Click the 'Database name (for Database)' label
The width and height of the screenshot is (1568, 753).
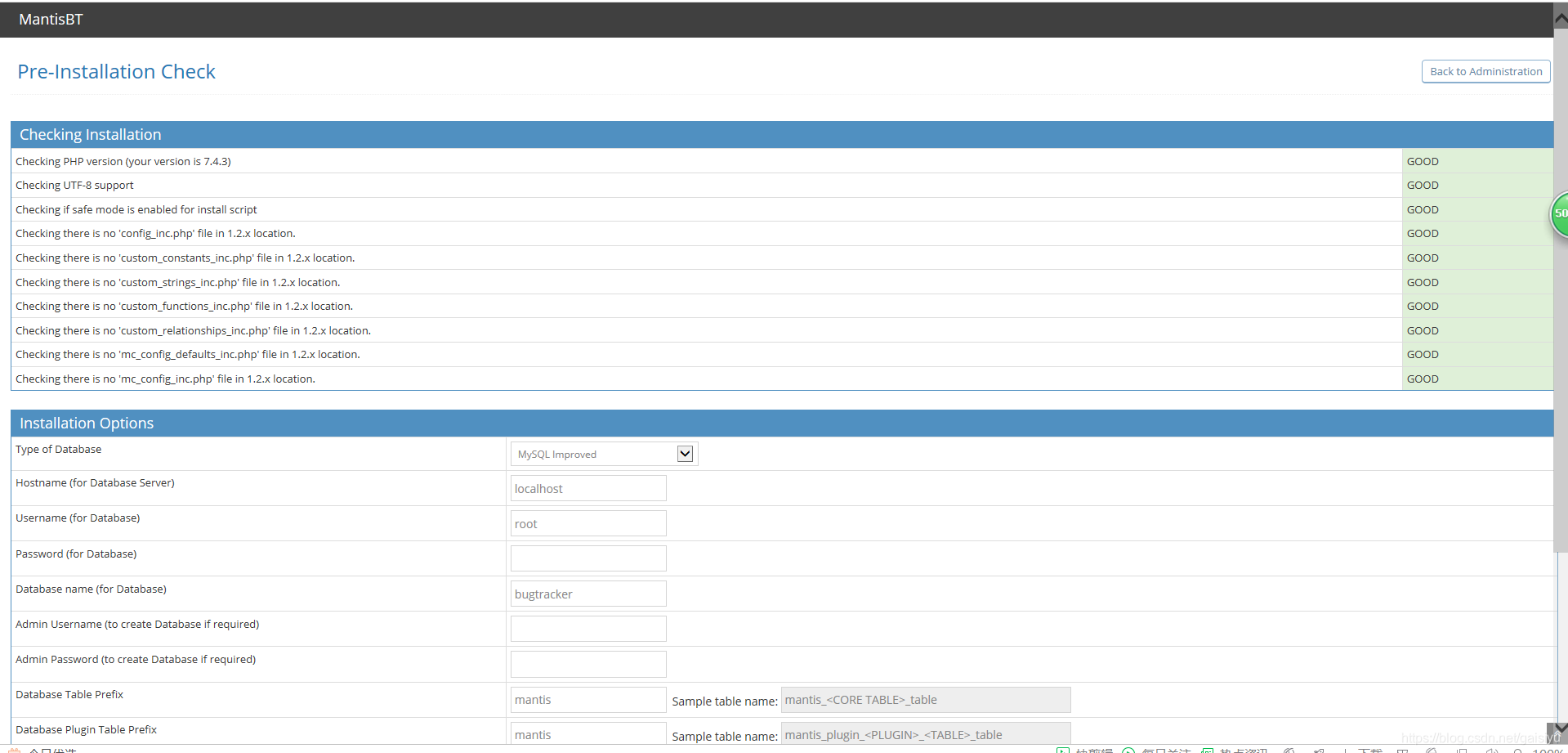[91, 589]
